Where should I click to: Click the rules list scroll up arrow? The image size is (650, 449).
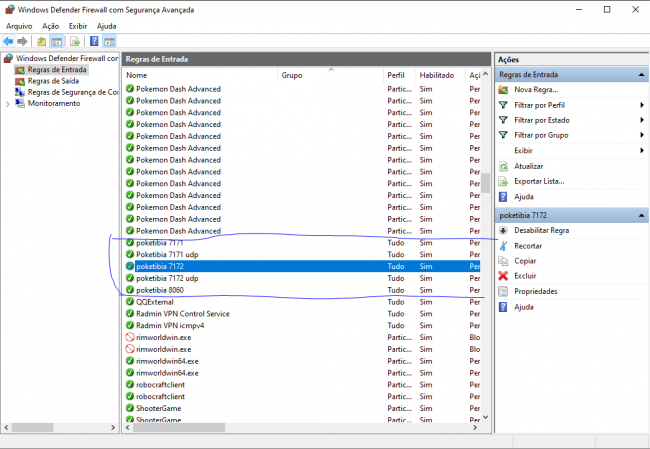coord(485,75)
